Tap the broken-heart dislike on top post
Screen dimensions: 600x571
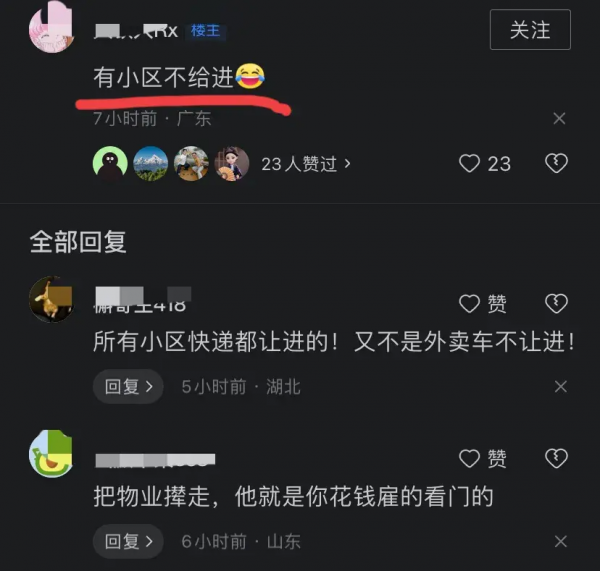coord(556,163)
